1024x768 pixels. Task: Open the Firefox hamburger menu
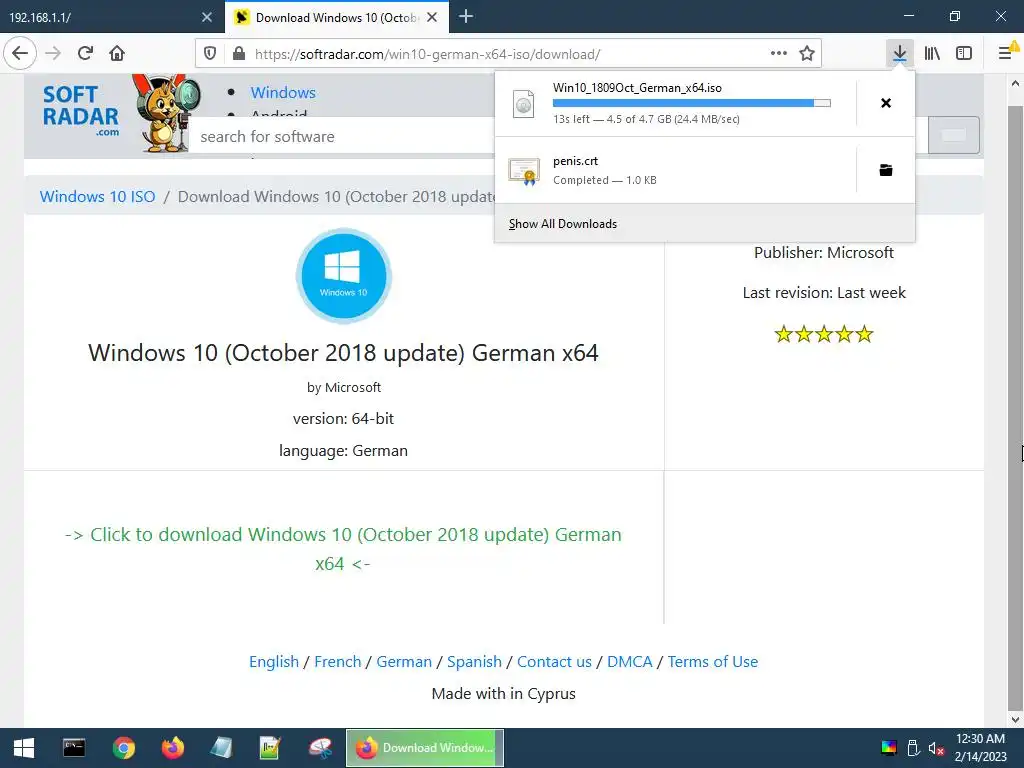click(x=1006, y=53)
